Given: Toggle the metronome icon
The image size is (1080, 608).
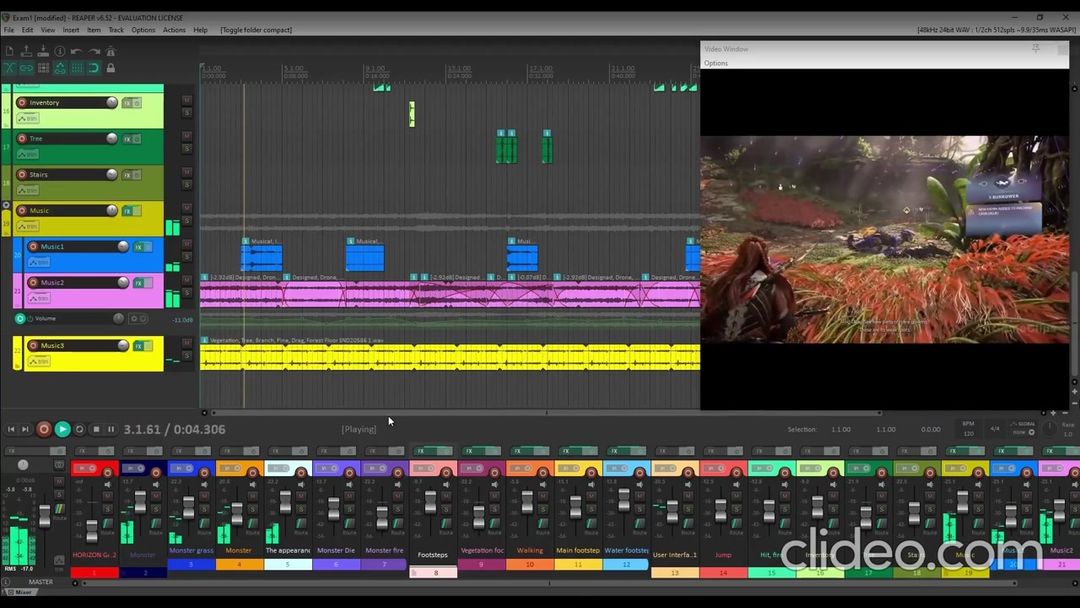Looking at the screenshot, I should click(x=110, y=52).
